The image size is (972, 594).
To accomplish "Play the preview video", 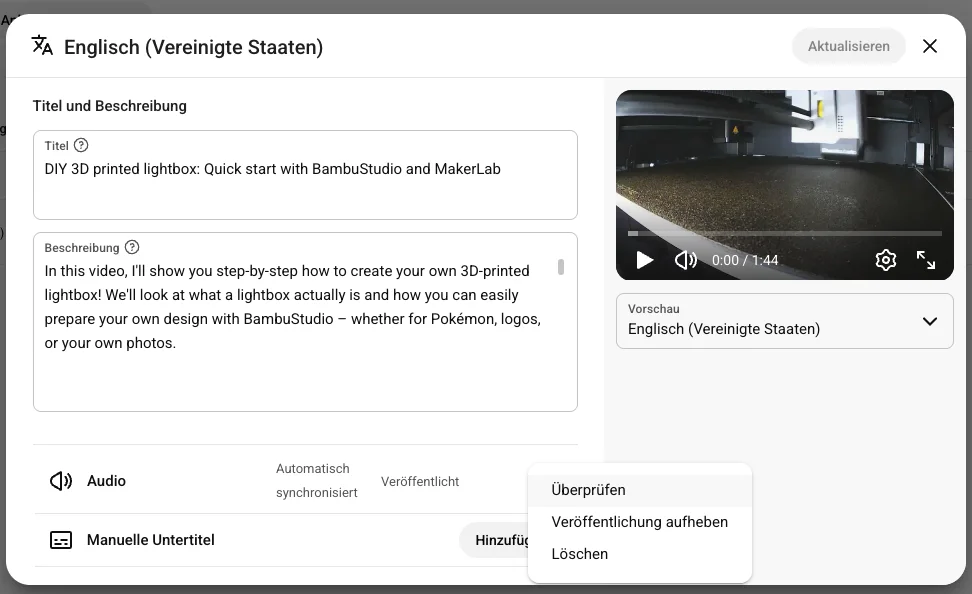I will pyautogui.click(x=645, y=260).
